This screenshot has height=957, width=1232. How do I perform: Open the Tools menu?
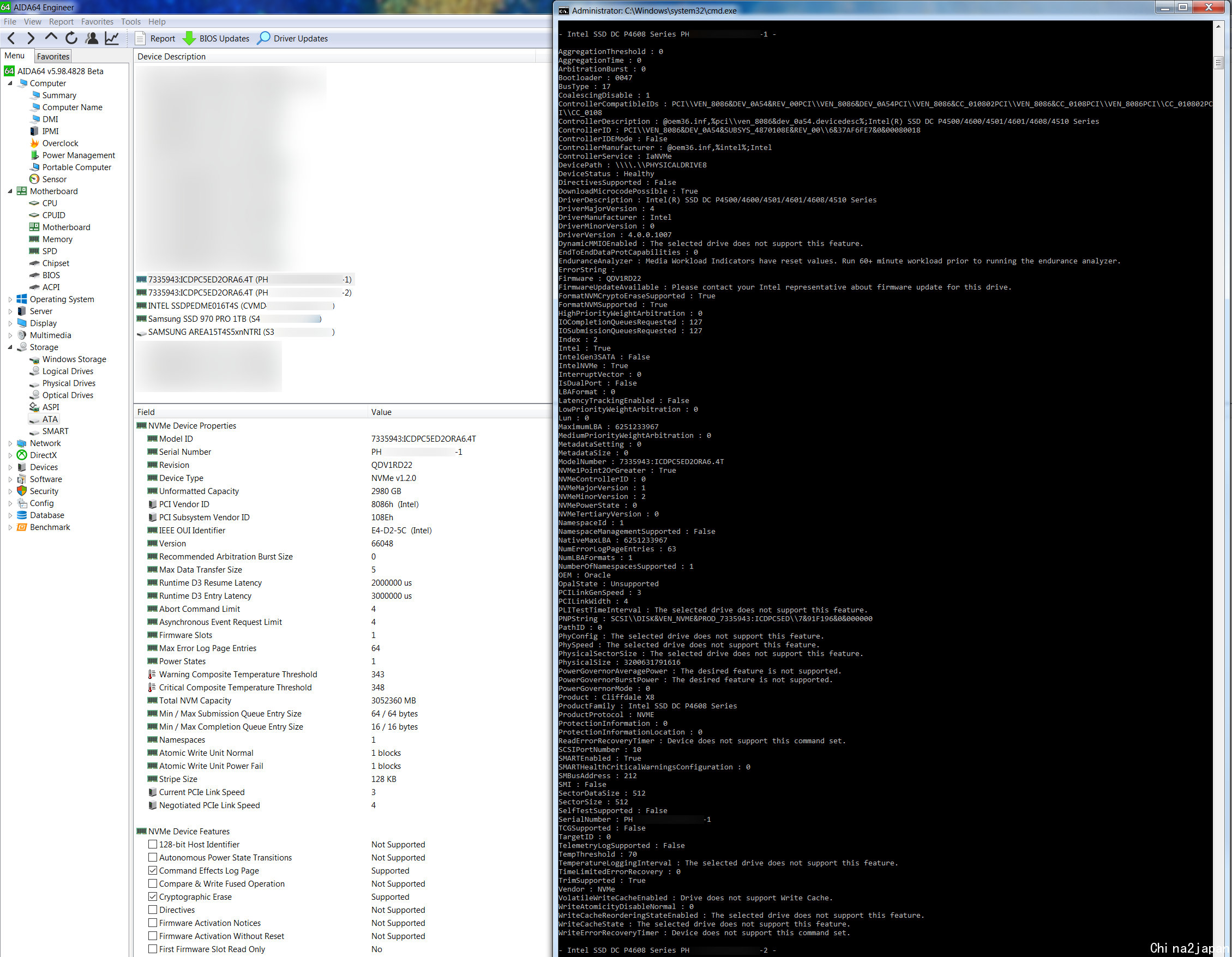tap(130, 21)
